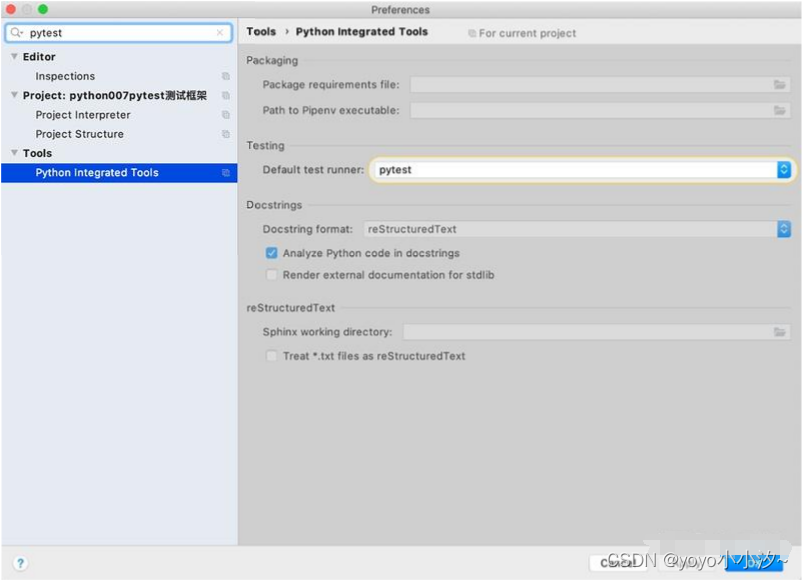Browse for Pipenv executable path folder icon
This screenshot has width=803, height=580.
tap(779, 110)
